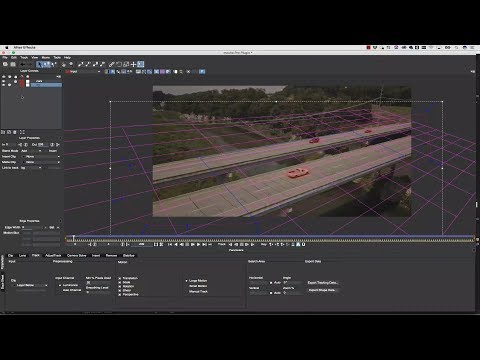Go to the last frame of the clip

tap(204, 244)
